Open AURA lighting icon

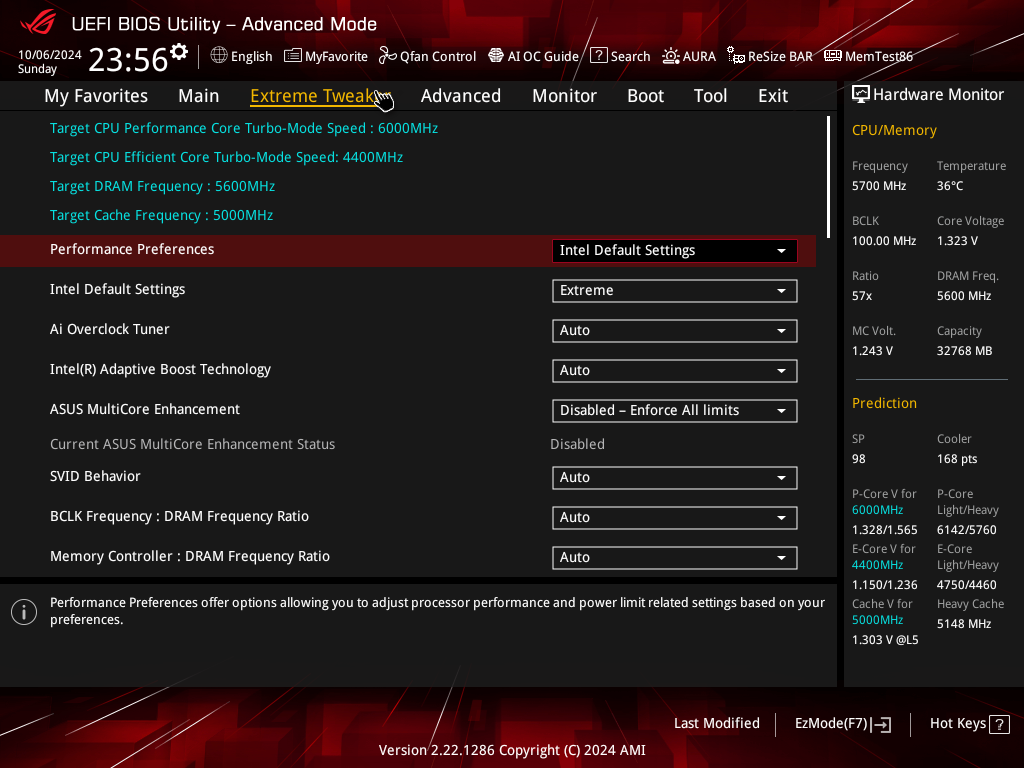click(671, 56)
